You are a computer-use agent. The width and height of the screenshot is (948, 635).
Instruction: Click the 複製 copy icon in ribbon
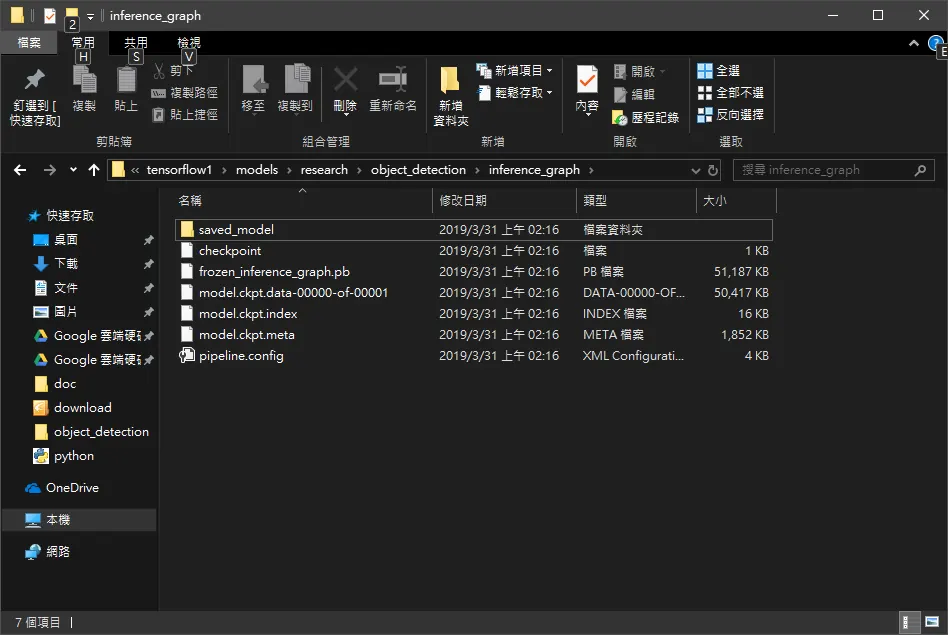tap(85, 79)
